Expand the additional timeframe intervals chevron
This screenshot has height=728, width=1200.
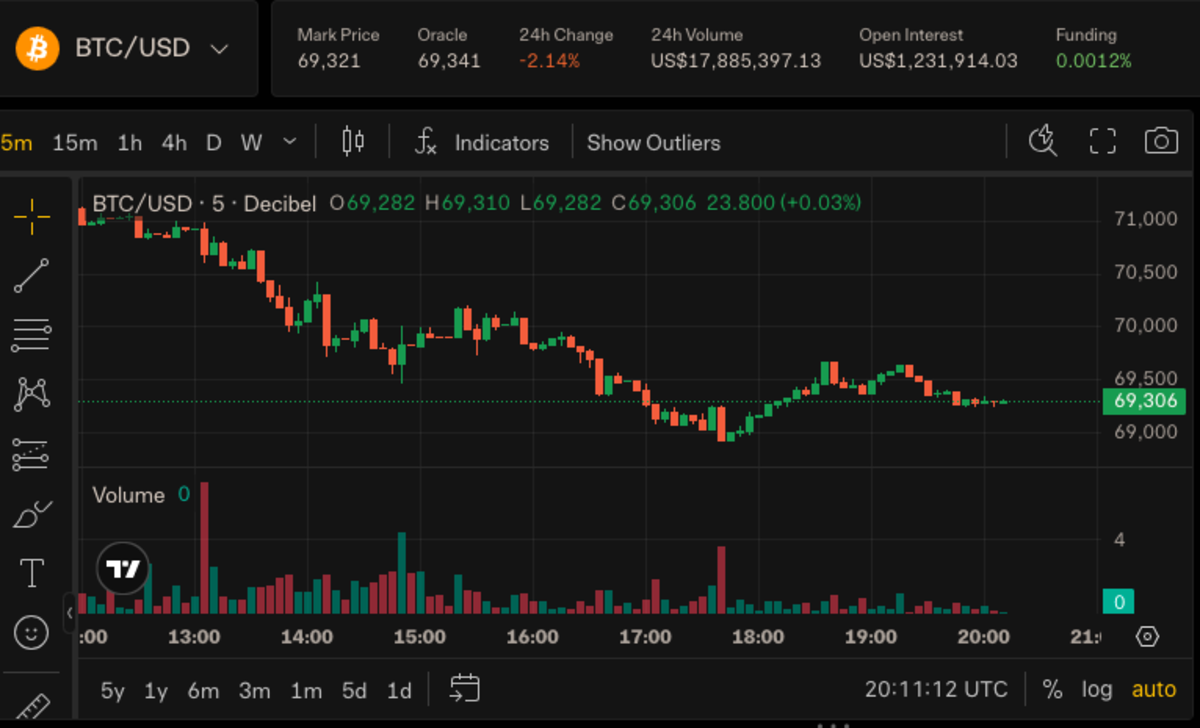(290, 142)
